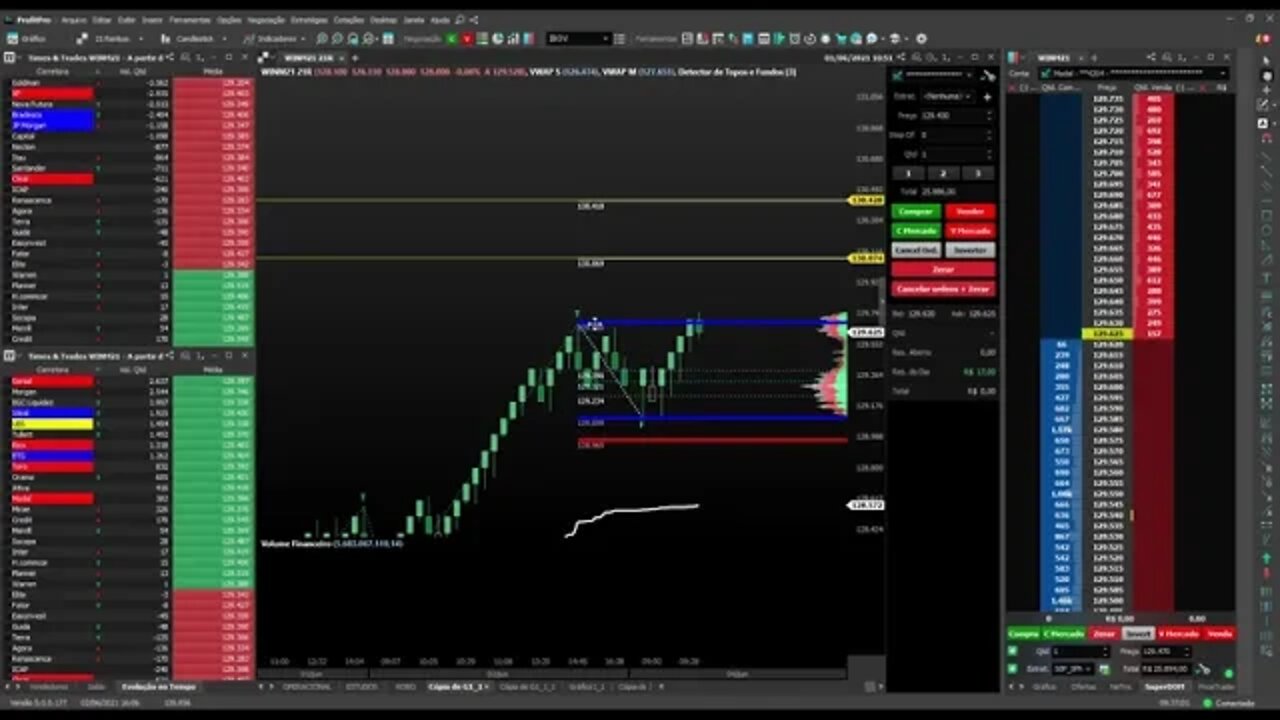The height and width of the screenshot is (720, 1280).
Task: Click Invert button at SuperDOM bottom
Action: click(1137, 634)
